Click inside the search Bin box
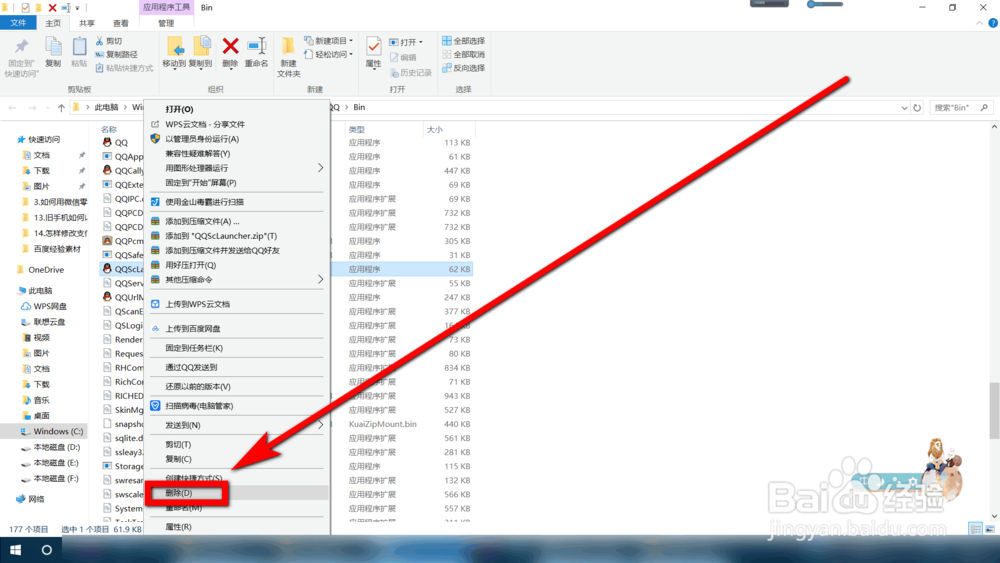 [960, 108]
